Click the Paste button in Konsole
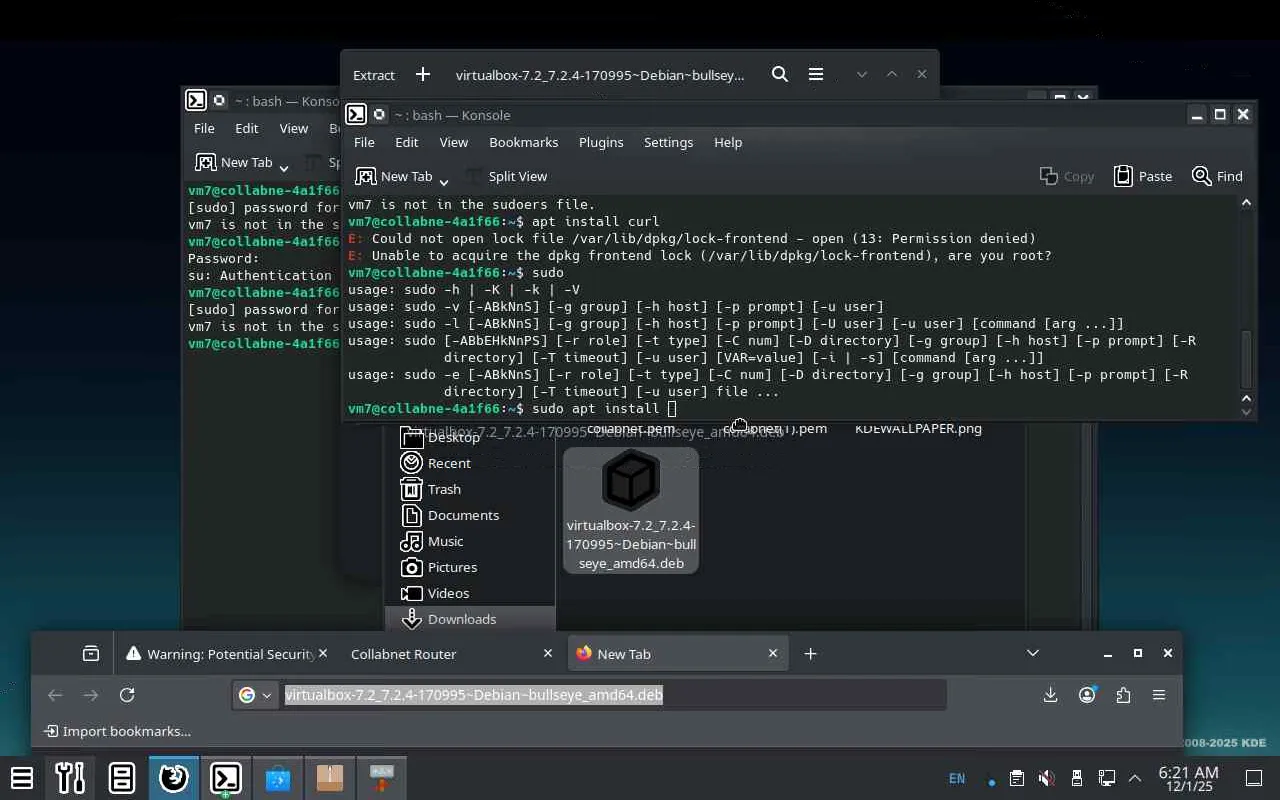 1142,176
